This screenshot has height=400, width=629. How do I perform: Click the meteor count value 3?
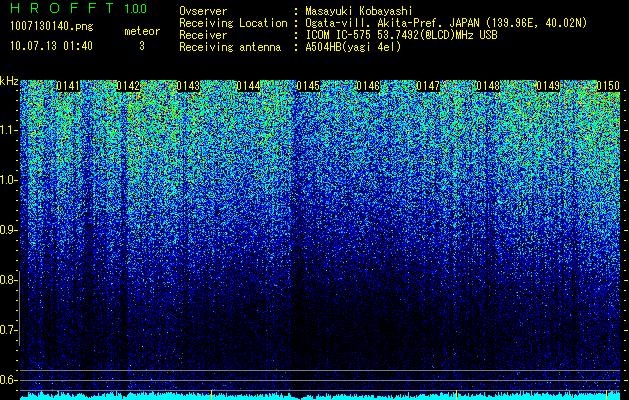pos(142,46)
